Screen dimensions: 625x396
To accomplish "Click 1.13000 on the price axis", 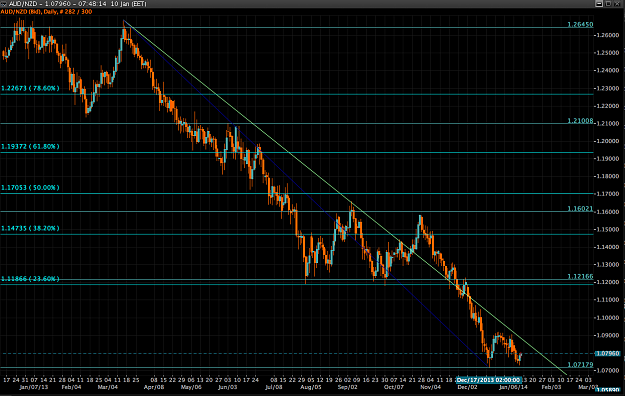I will coord(607,264).
